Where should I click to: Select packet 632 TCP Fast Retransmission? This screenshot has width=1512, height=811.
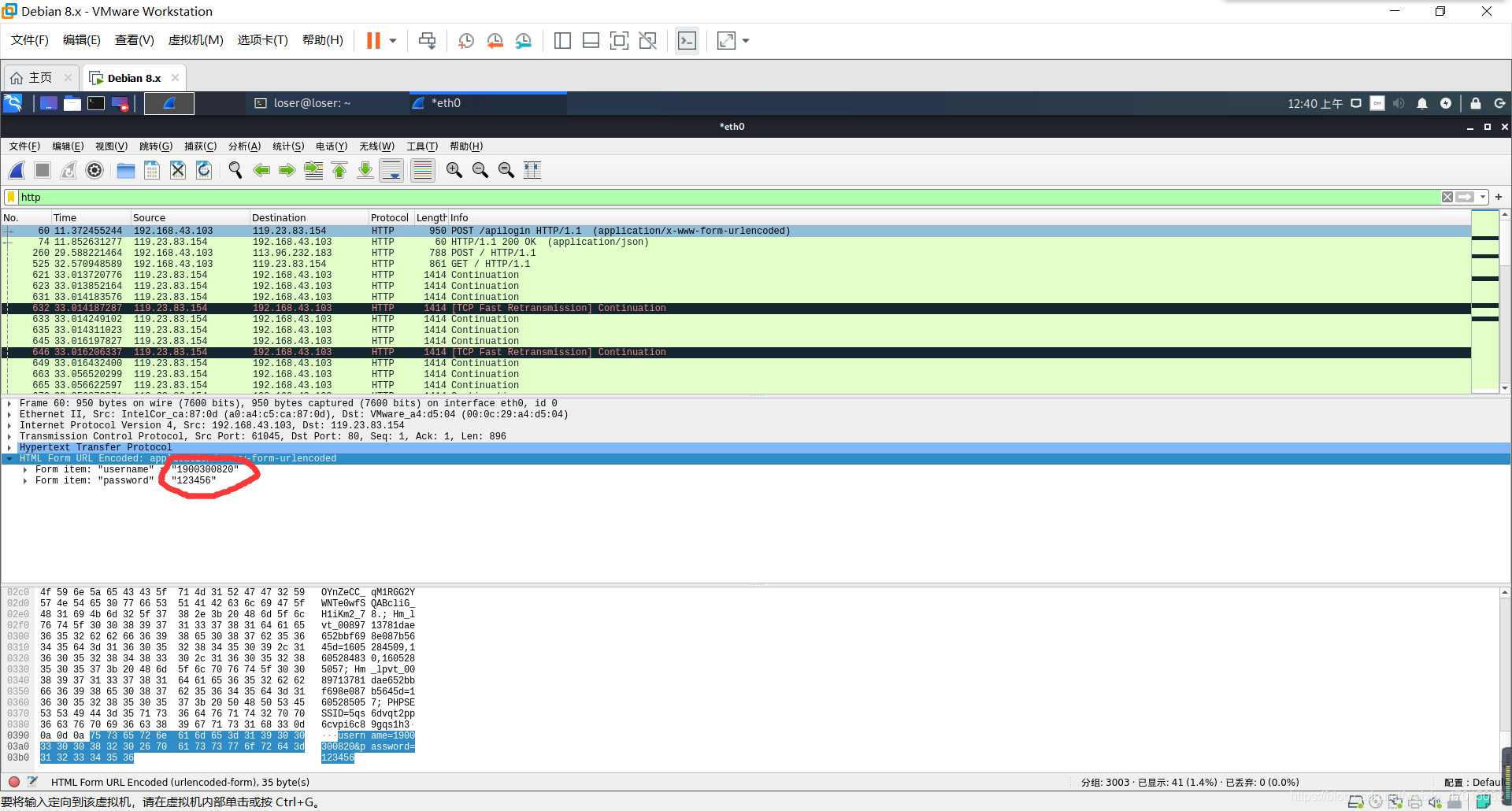point(736,308)
